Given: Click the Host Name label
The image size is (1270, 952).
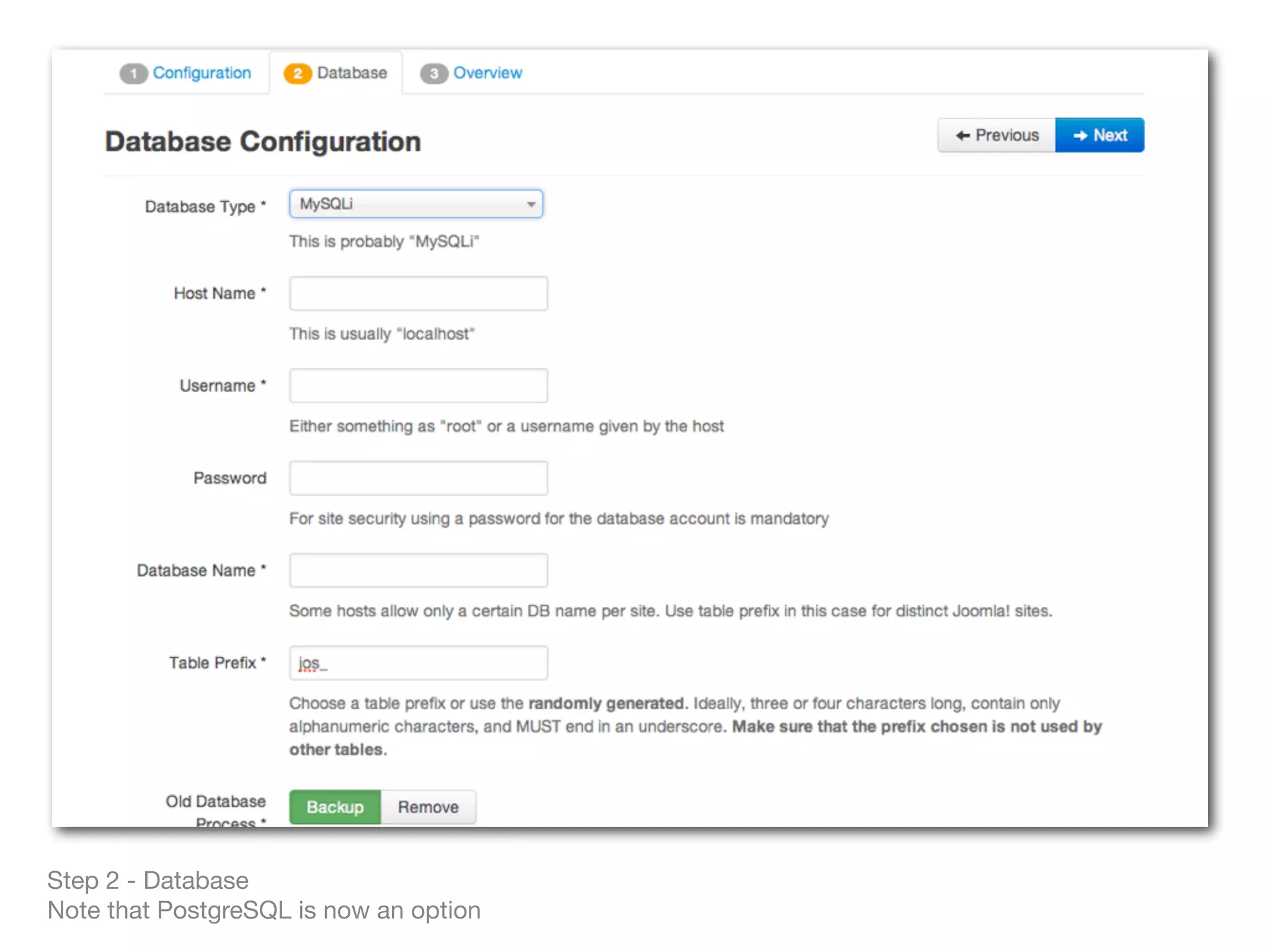Looking at the screenshot, I should click(220, 293).
